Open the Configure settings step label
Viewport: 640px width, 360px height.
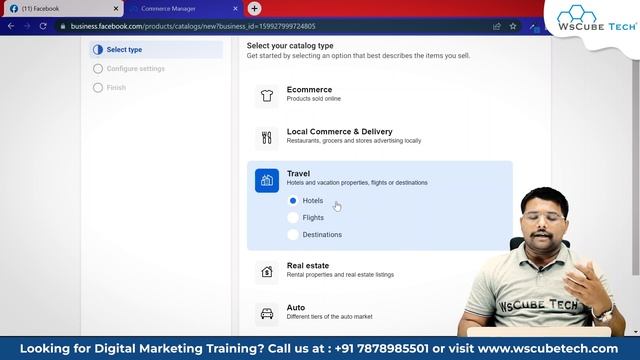136,69
